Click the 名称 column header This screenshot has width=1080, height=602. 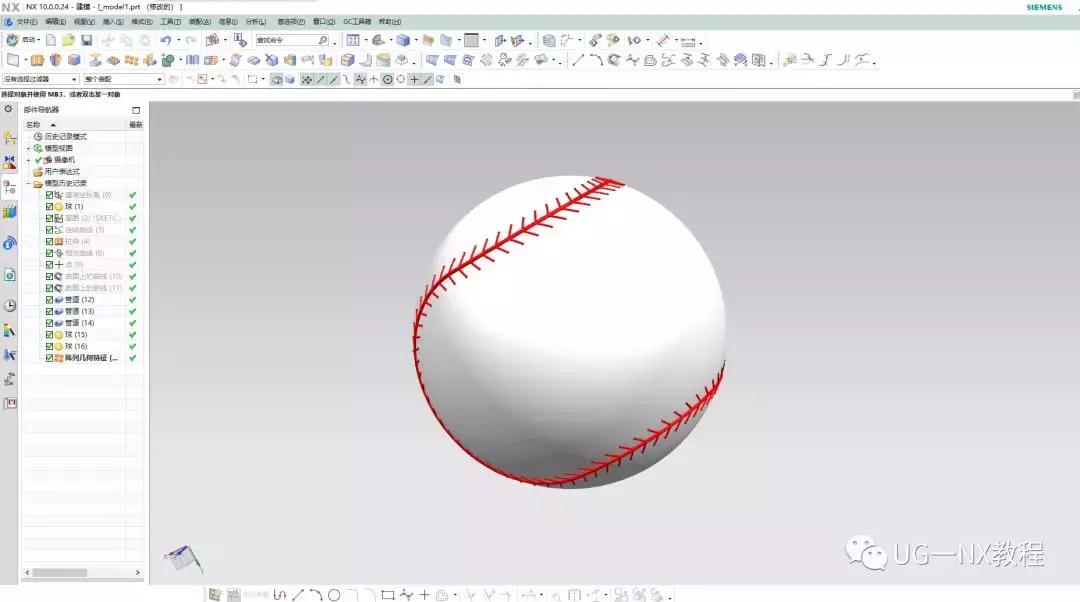pos(34,125)
